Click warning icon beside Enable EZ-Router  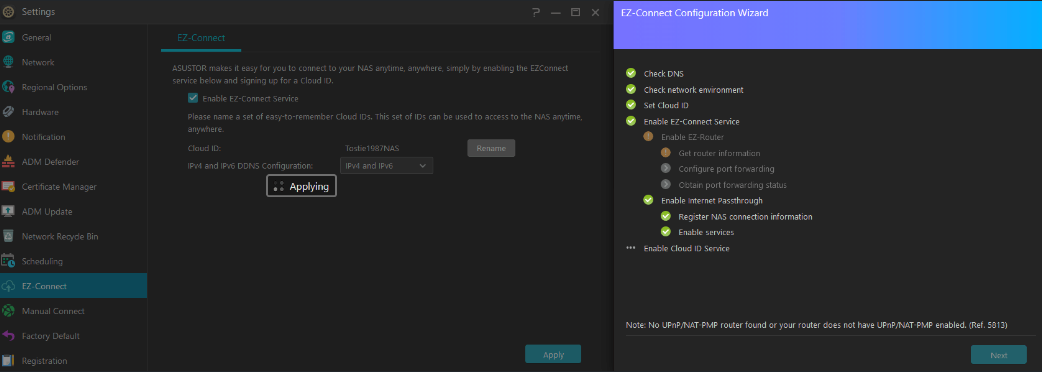coord(649,137)
